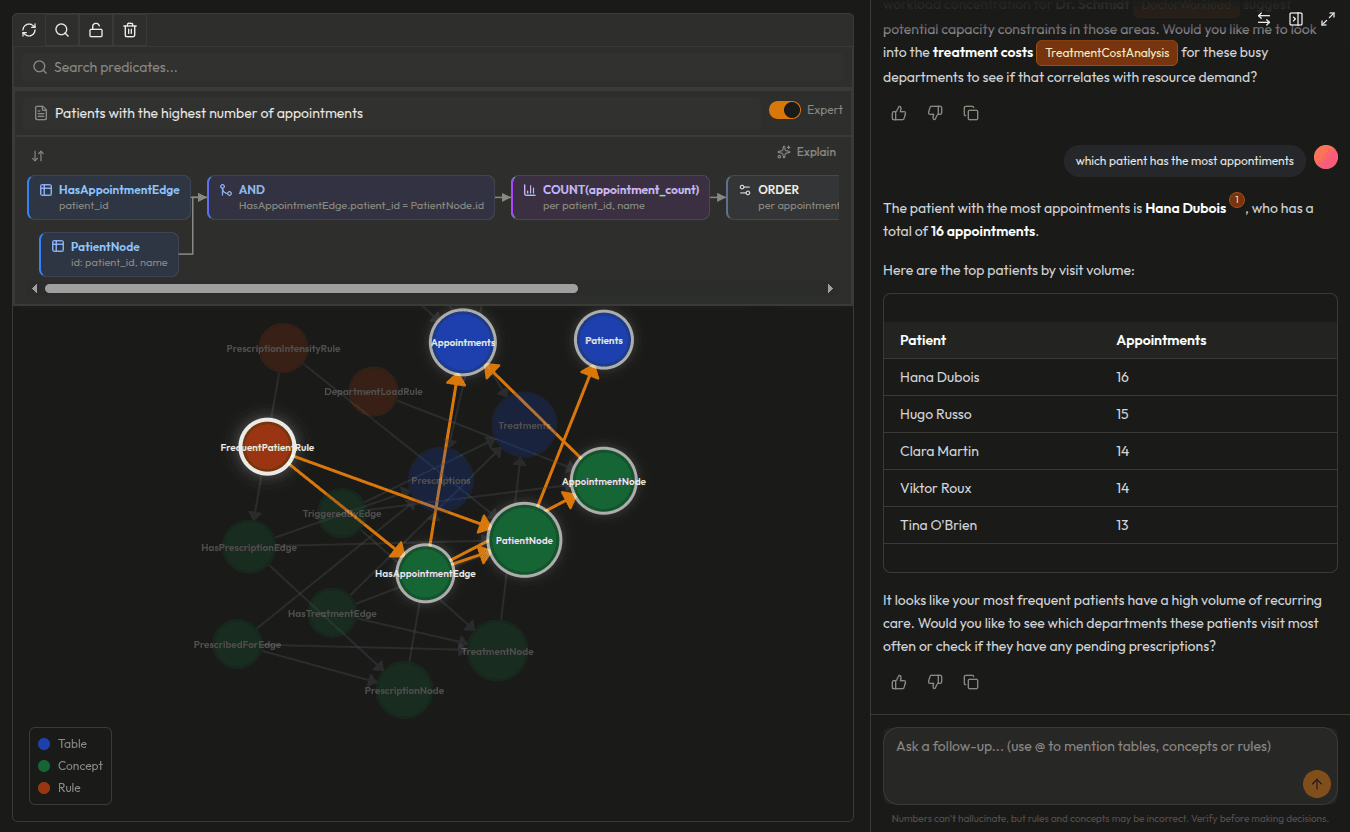This screenshot has height=832, width=1350.
Task: Open the TreatmentCostAnalysis chip in the chat
Action: coord(1106,52)
